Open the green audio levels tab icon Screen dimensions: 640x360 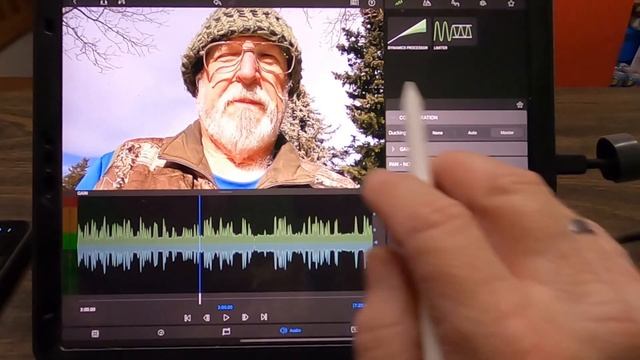399,3
